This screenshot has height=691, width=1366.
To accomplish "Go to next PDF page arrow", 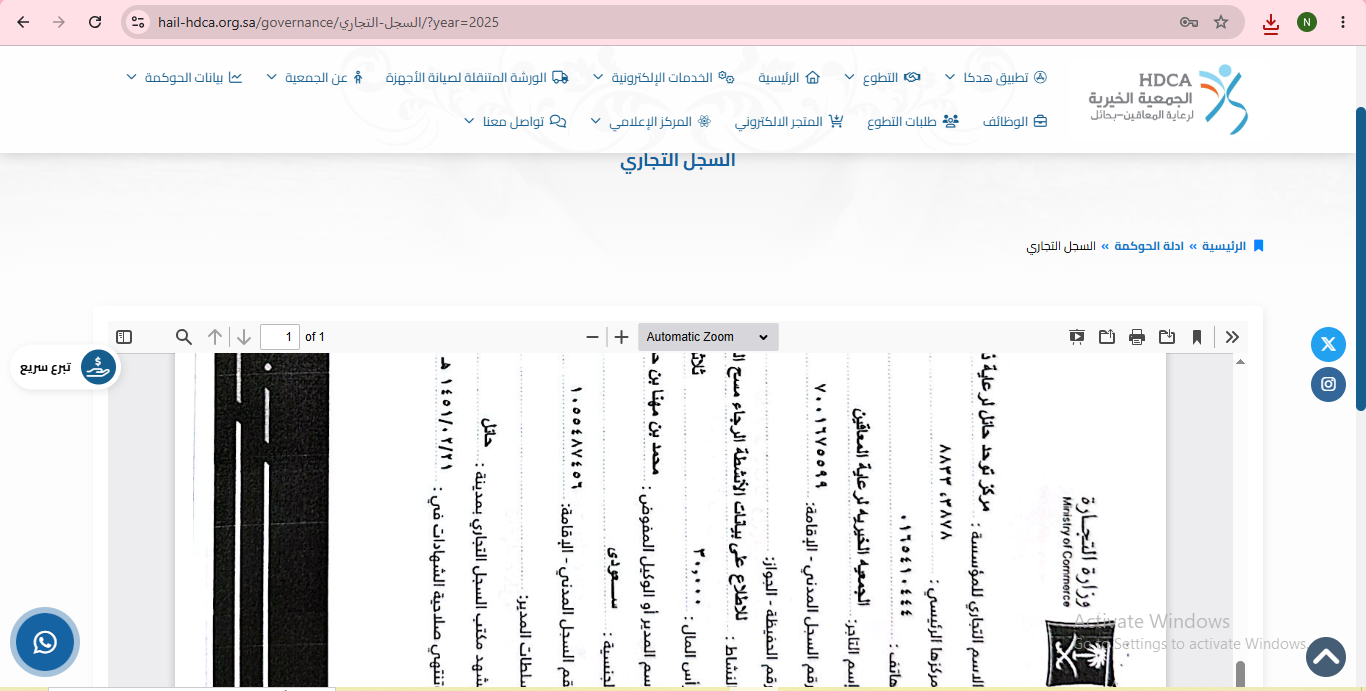I will click(244, 337).
